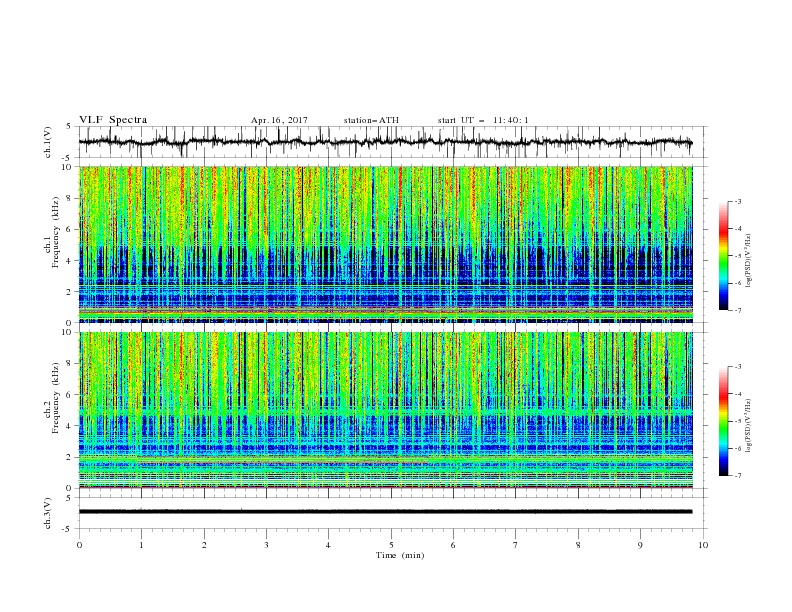Click the ch.1 spectrogram panel
792x612 pixels.
pos(386,244)
